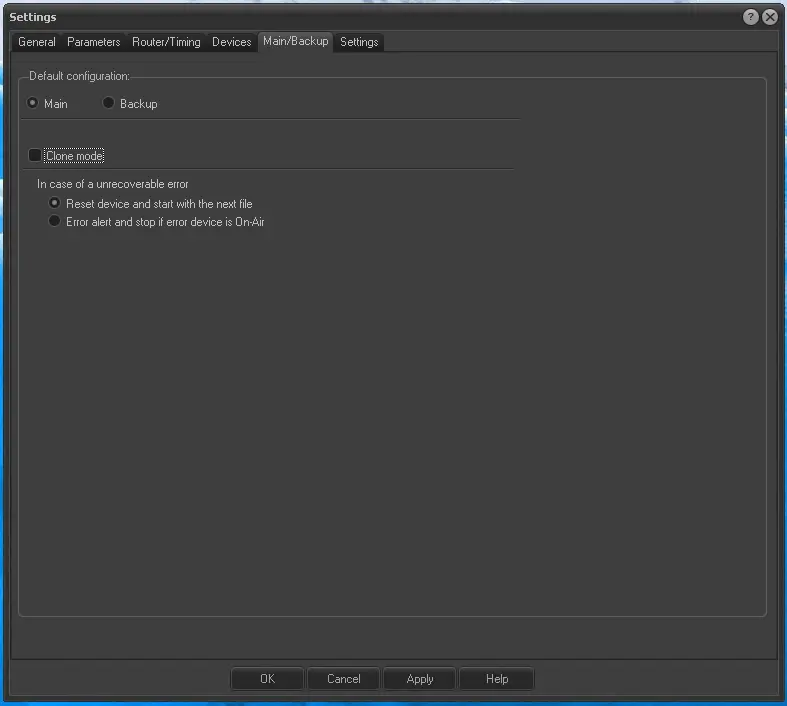Open Help from the bottom button row
Viewport: 787px width, 706px height.
click(x=497, y=679)
